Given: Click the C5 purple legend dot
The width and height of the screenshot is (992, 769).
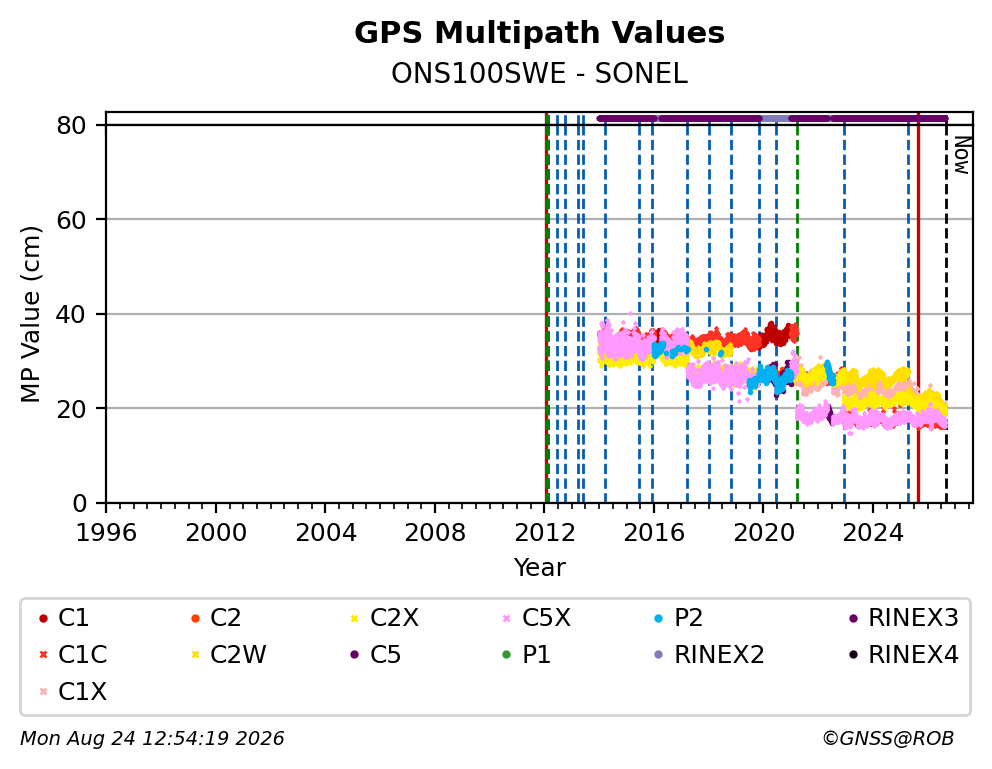Looking at the screenshot, I should (354, 655).
